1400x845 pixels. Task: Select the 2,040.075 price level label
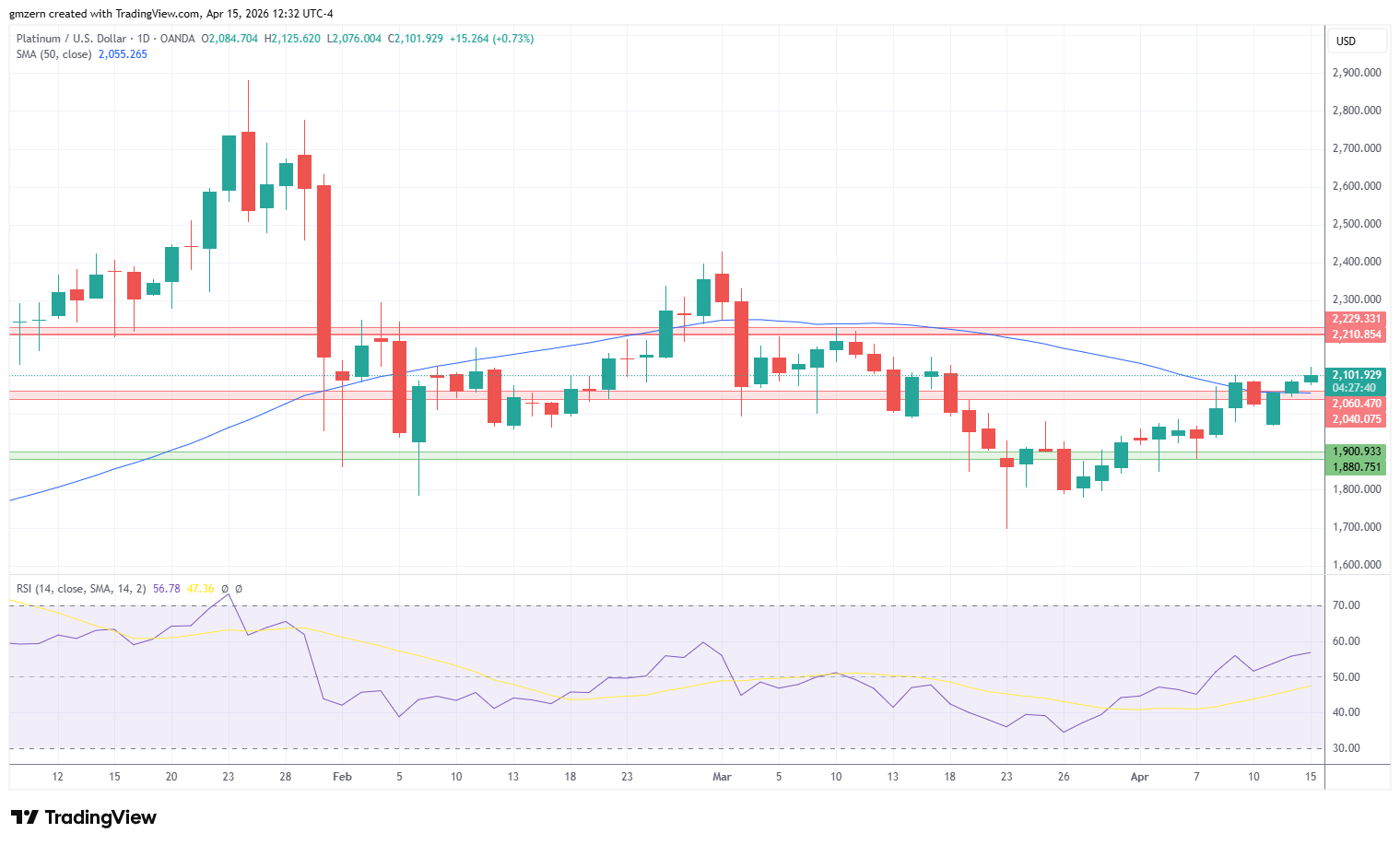click(1356, 419)
